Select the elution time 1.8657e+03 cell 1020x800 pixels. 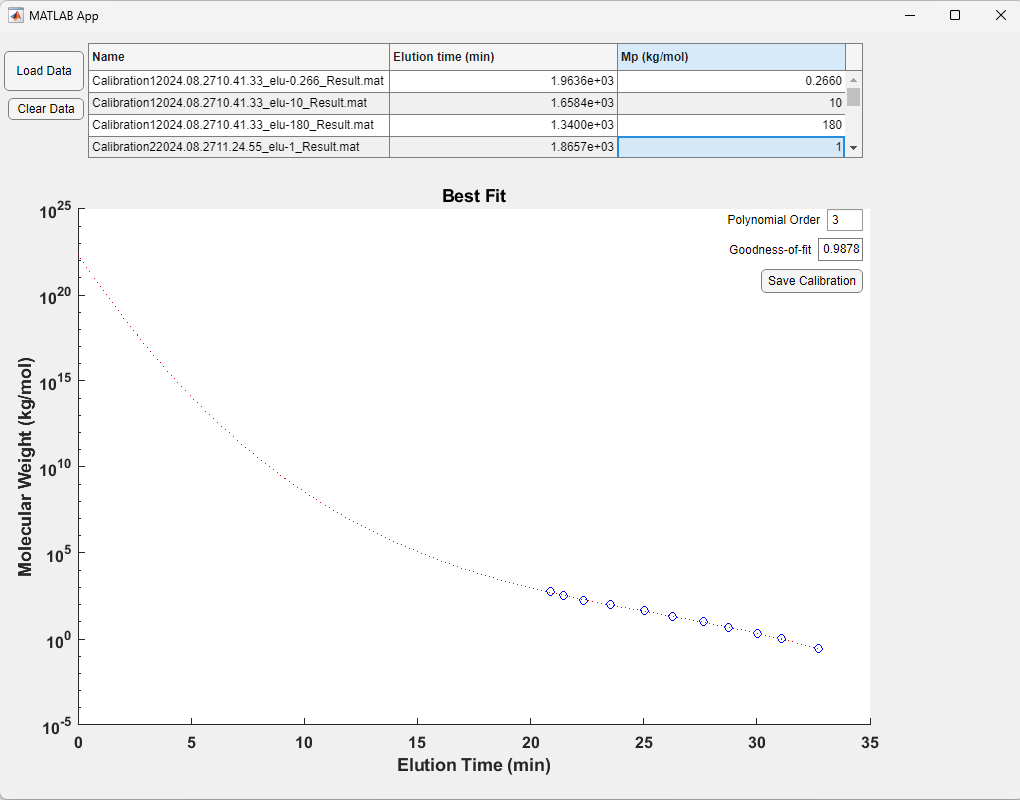(x=503, y=147)
